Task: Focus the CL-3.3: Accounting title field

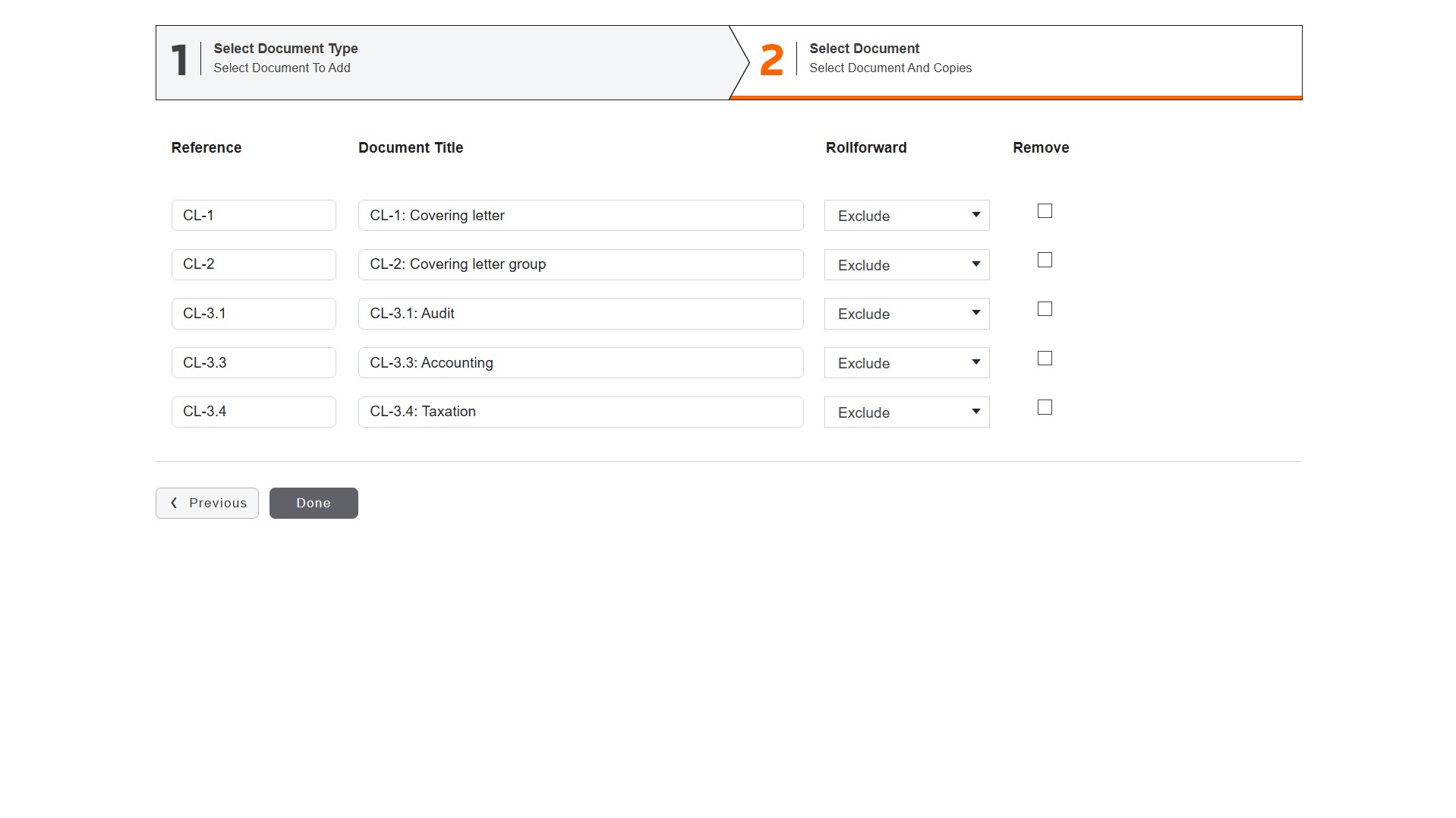Action: (581, 363)
